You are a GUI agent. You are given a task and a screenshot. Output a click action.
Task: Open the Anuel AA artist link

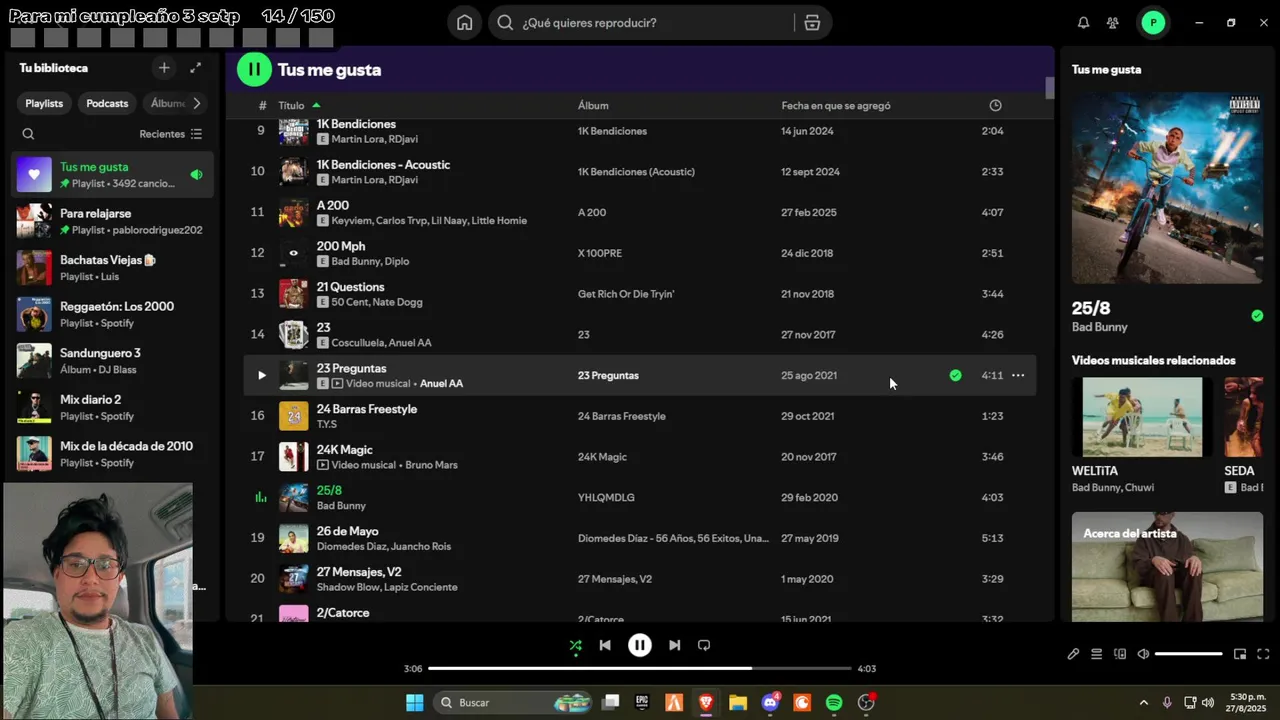(x=441, y=383)
